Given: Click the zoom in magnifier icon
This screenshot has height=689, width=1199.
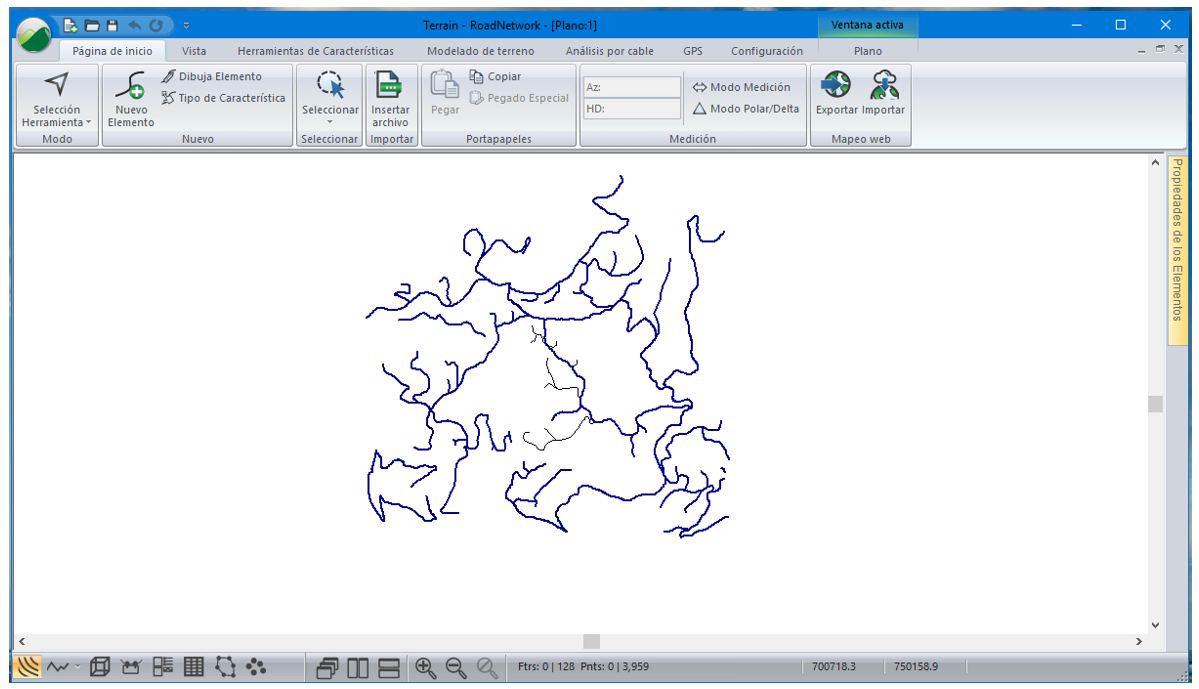Looking at the screenshot, I should tap(425, 667).
